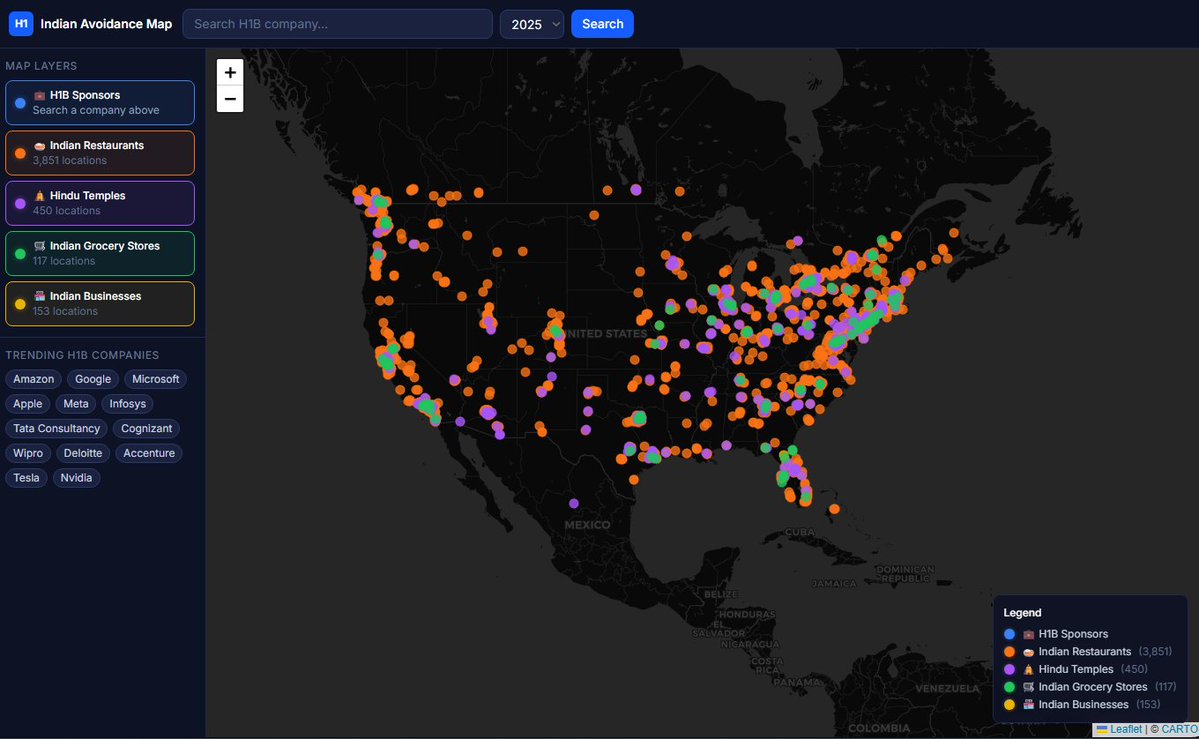Click "Search a company above" hint text
Viewport: 1199px width, 739px height.
pyautogui.click(x=96, y=110)
